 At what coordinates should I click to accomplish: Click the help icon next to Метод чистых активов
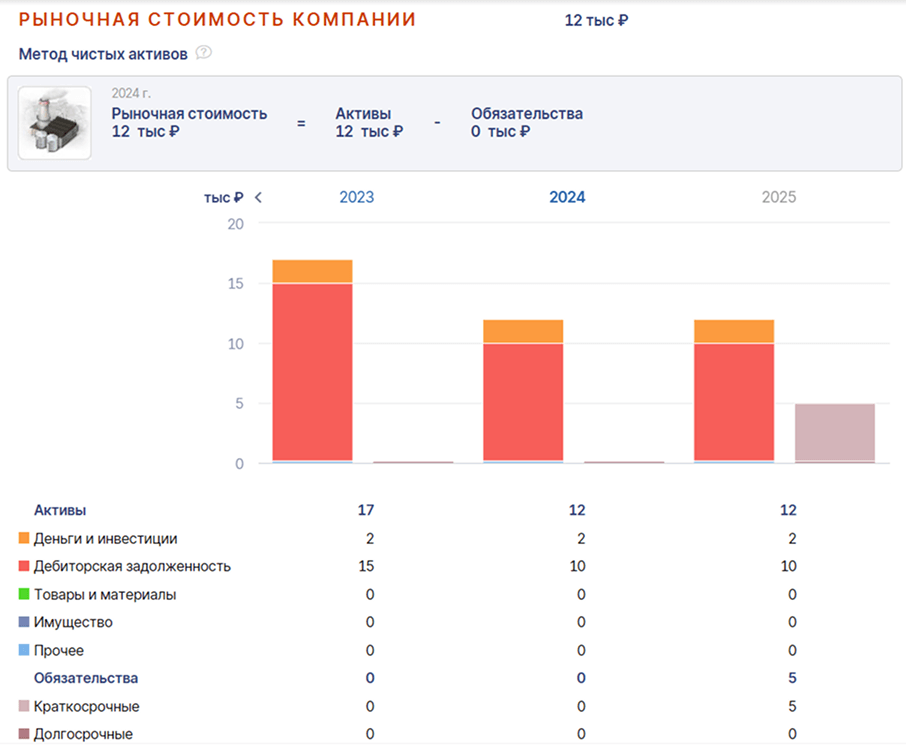coord(203,53)
